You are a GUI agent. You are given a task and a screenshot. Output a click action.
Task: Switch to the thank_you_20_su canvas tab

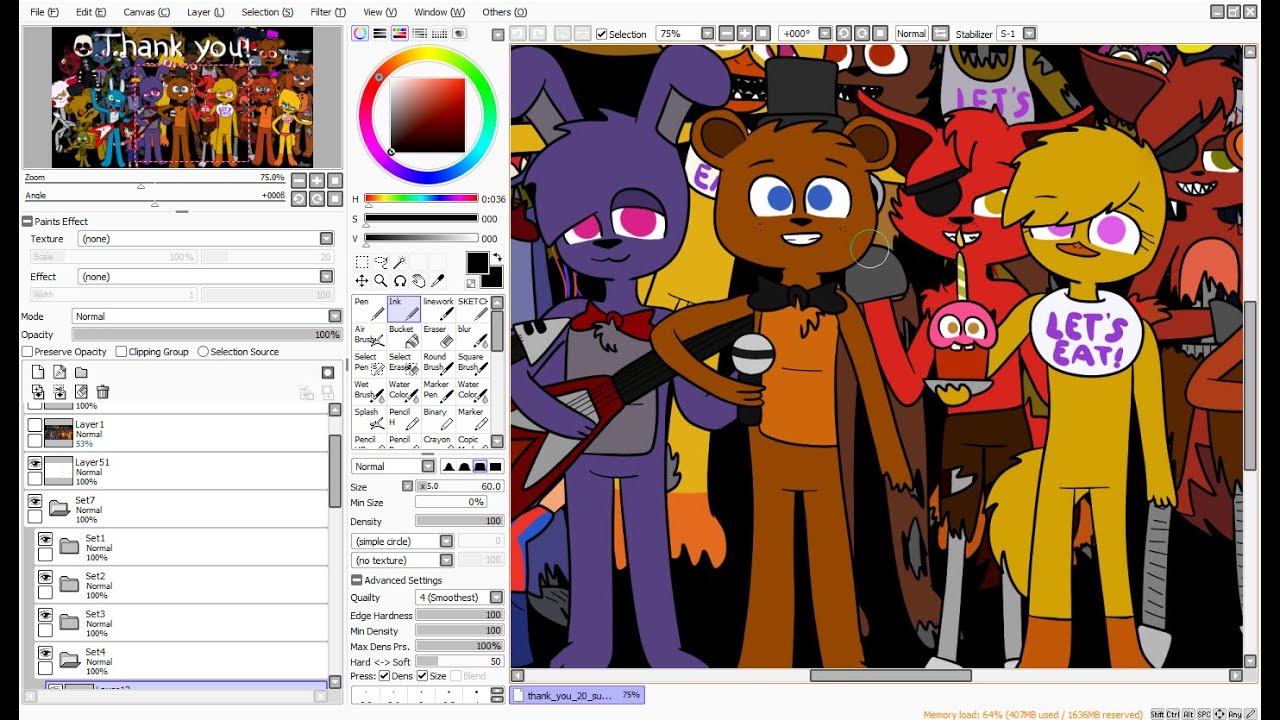(x=578, y=695)
